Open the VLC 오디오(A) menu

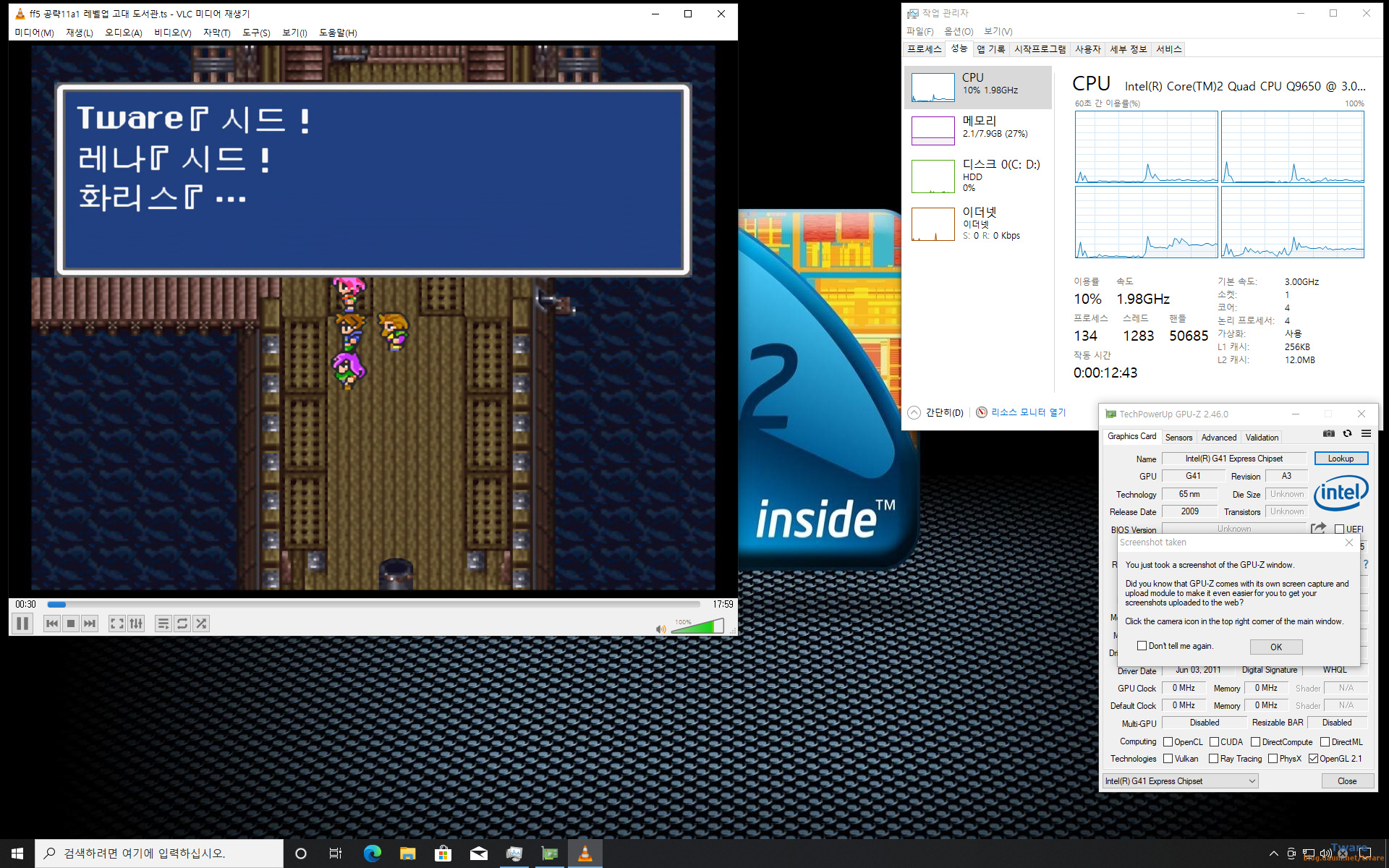[123, 33]
